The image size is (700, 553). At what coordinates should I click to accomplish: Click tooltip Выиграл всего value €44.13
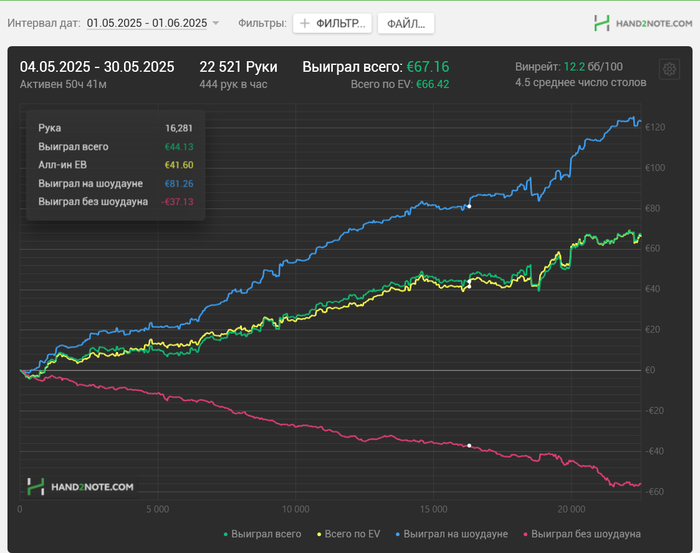179,147
